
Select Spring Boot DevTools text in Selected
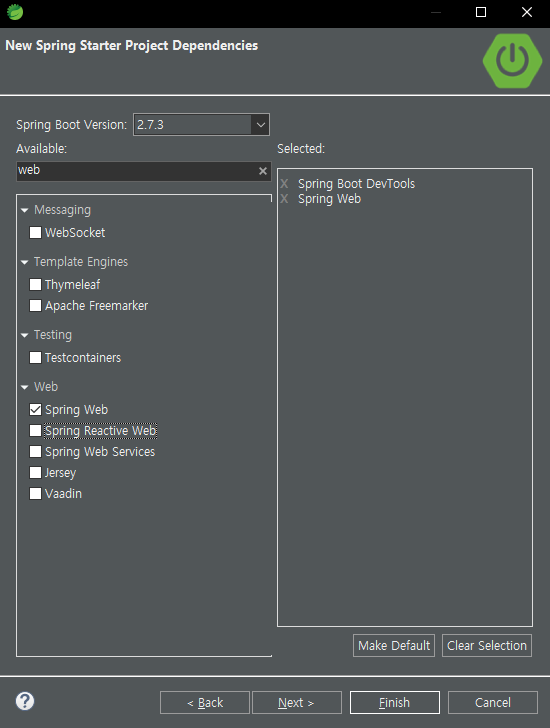pyautogui.click(x=356, y=184)
